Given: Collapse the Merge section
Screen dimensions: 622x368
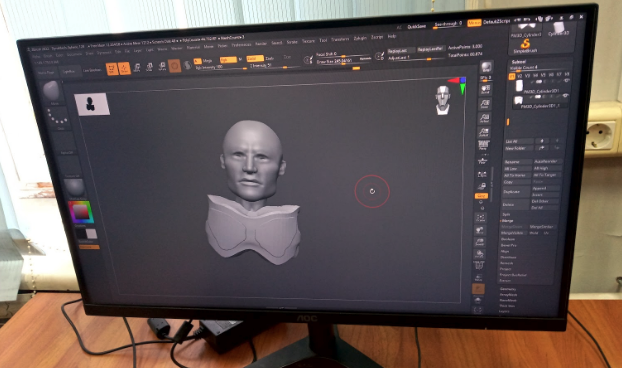Looking at the screenshot, I should [507, 220].
